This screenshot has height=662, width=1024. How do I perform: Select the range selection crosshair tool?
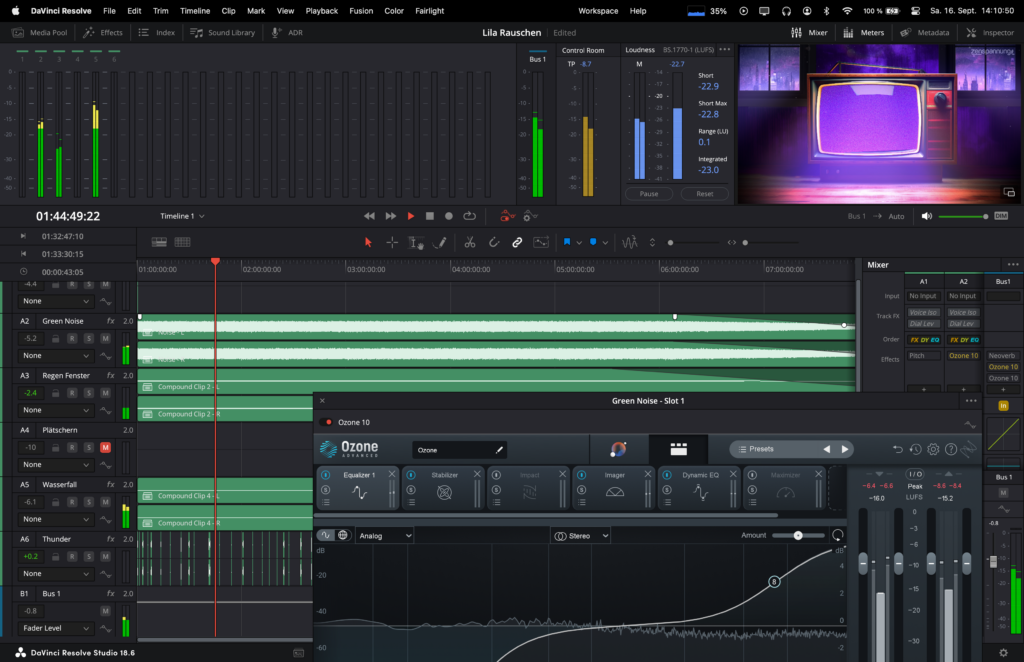point(392,242)
